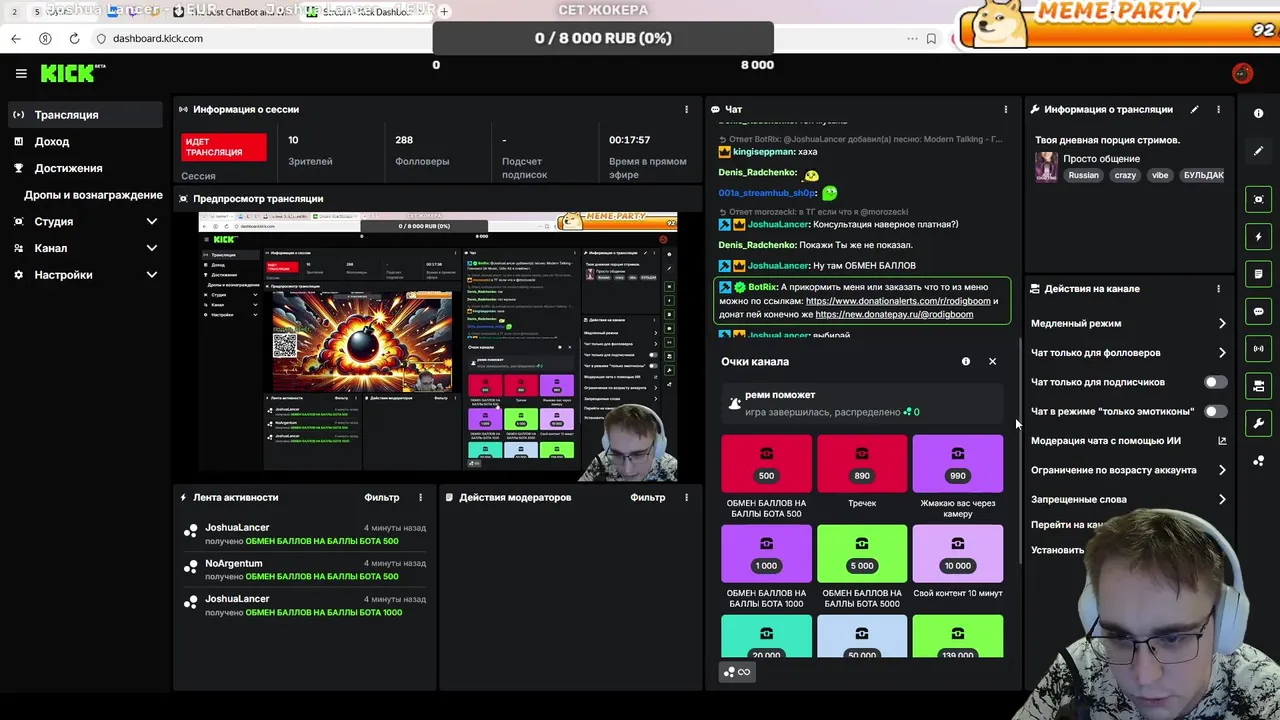Click kingiseppman username in chat
Viewport: 1280px width, 720px height.
(x=762, y=152)
